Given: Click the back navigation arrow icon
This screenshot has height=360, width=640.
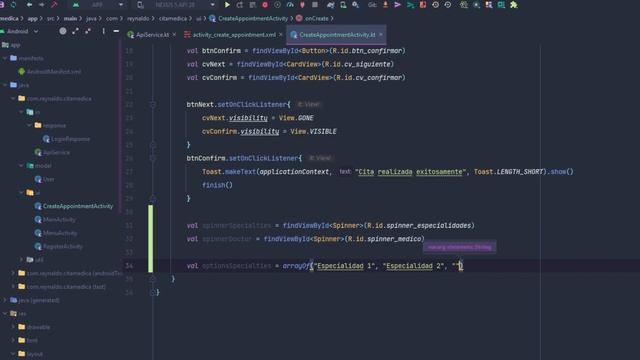Looking at the screenshot, I should (29, 5).
